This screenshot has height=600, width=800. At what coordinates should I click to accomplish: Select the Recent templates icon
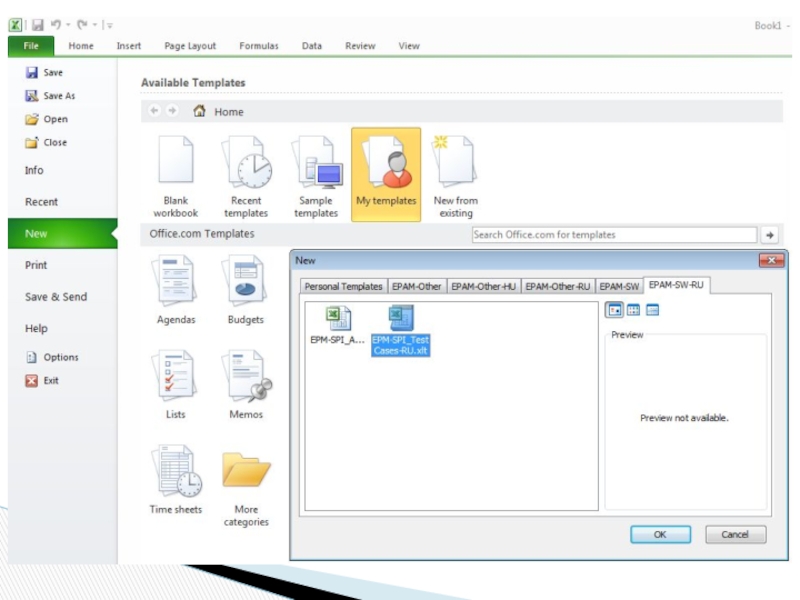pos(246,175)
